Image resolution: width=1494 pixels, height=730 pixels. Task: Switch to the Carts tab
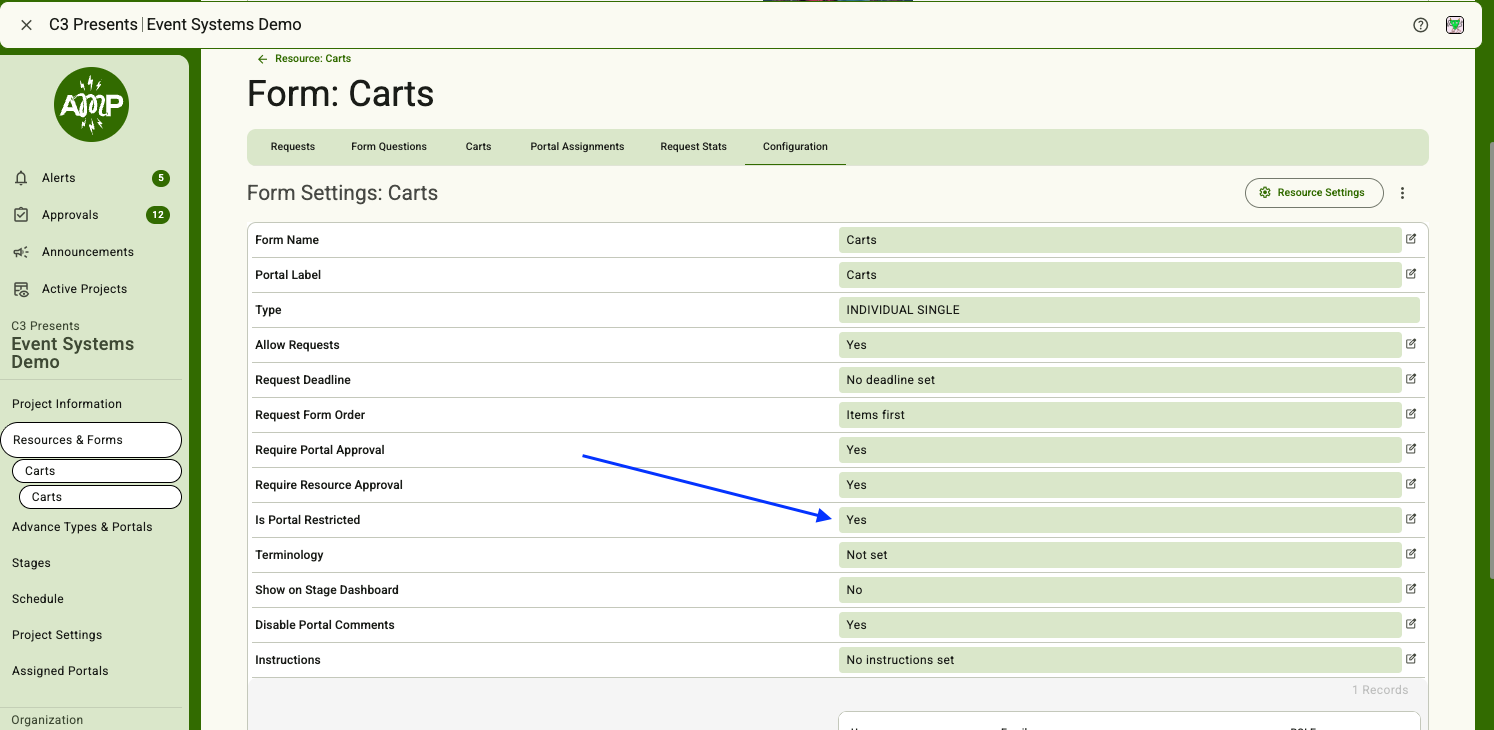pos(478,147)
